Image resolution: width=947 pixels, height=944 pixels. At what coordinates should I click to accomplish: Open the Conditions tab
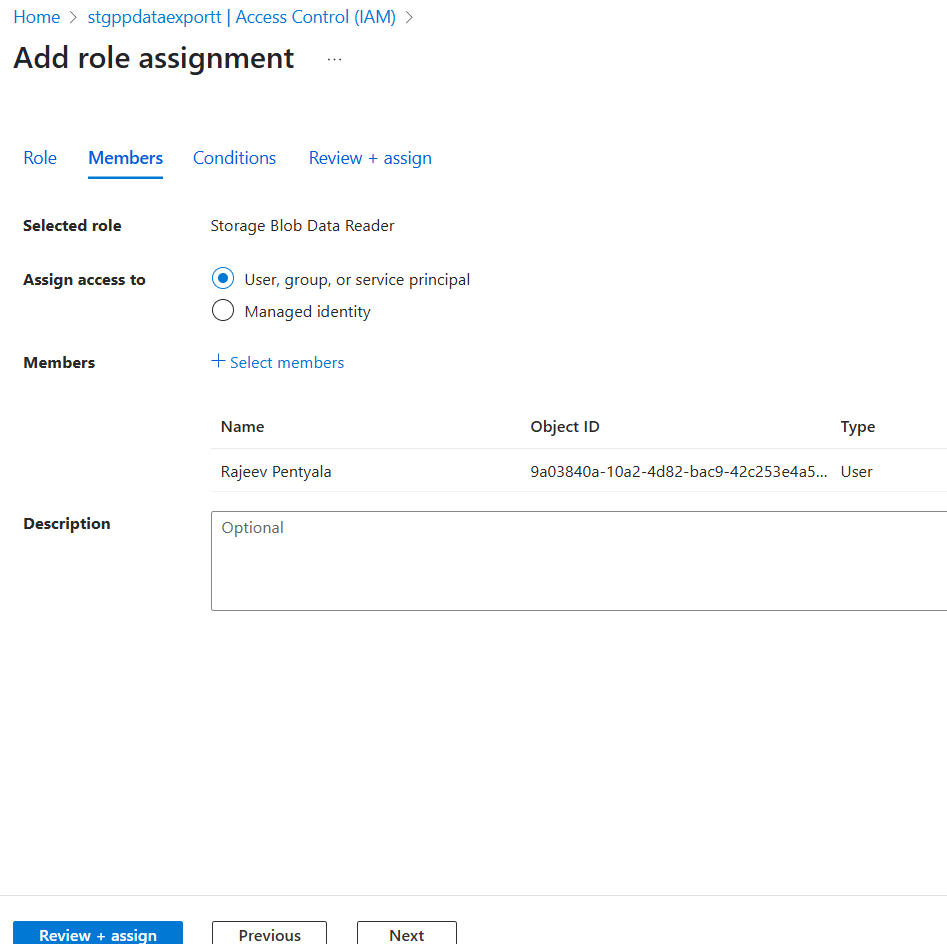click(x=234, y=158)
